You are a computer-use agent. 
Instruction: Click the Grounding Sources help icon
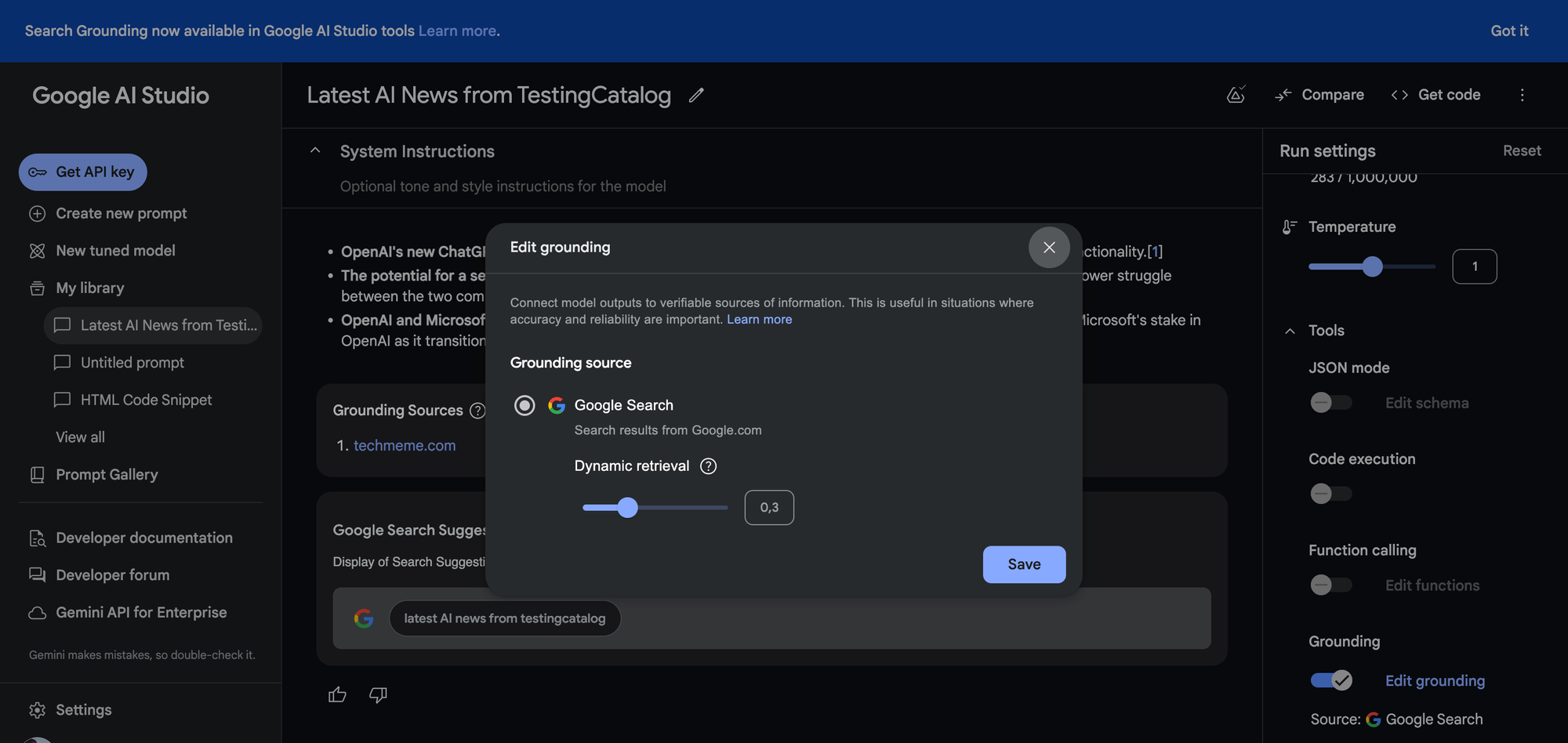(477, 411)
